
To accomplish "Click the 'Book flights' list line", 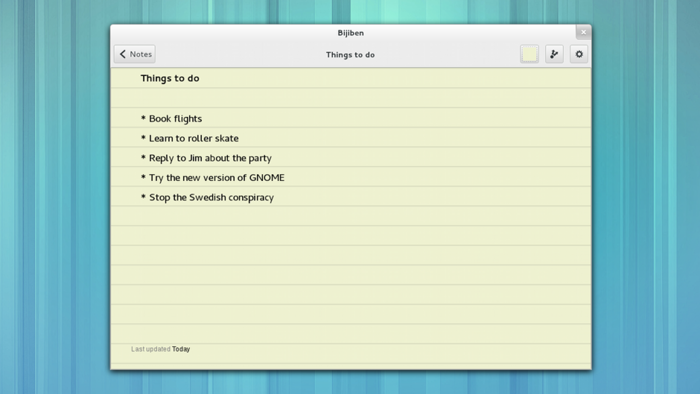I will (171, 119).
